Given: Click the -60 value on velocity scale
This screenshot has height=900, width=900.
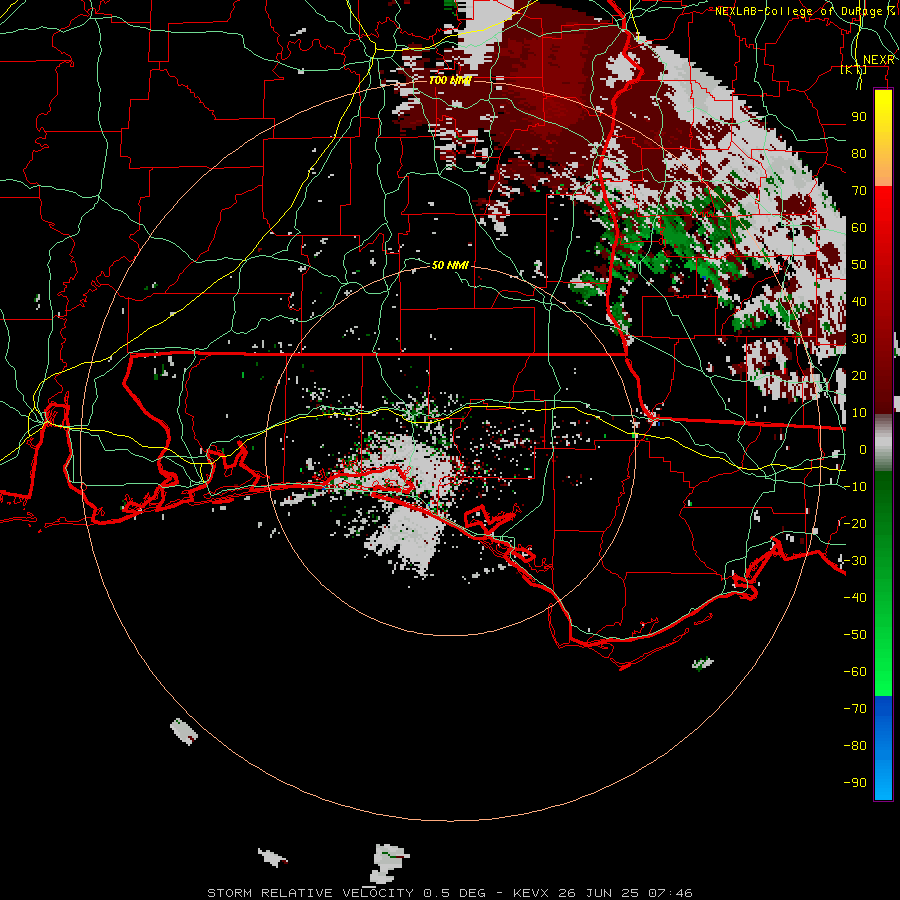Looking at the screenshot, I should (855, 672).
